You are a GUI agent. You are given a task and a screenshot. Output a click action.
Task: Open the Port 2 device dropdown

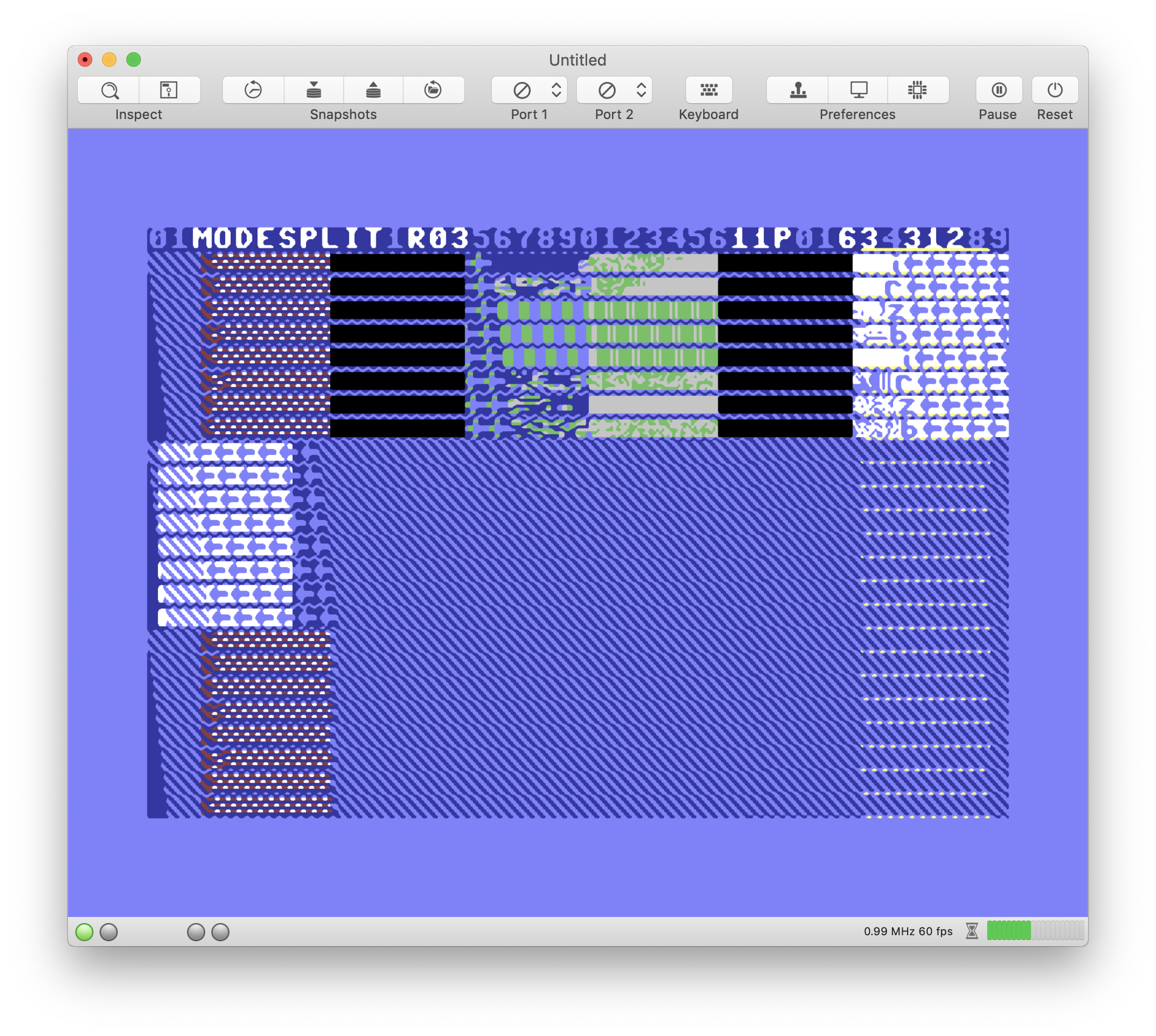pos(614,90)
